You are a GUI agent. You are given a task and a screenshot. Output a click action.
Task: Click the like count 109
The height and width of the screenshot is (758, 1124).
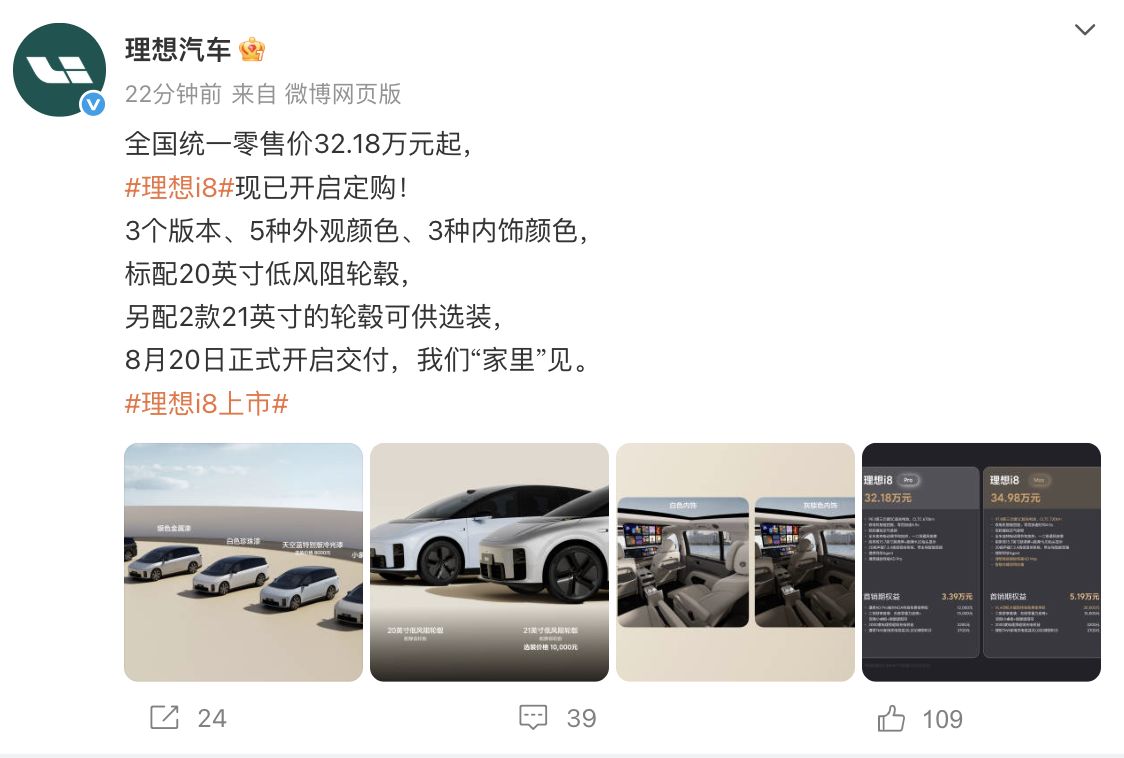tap(943, 719)
